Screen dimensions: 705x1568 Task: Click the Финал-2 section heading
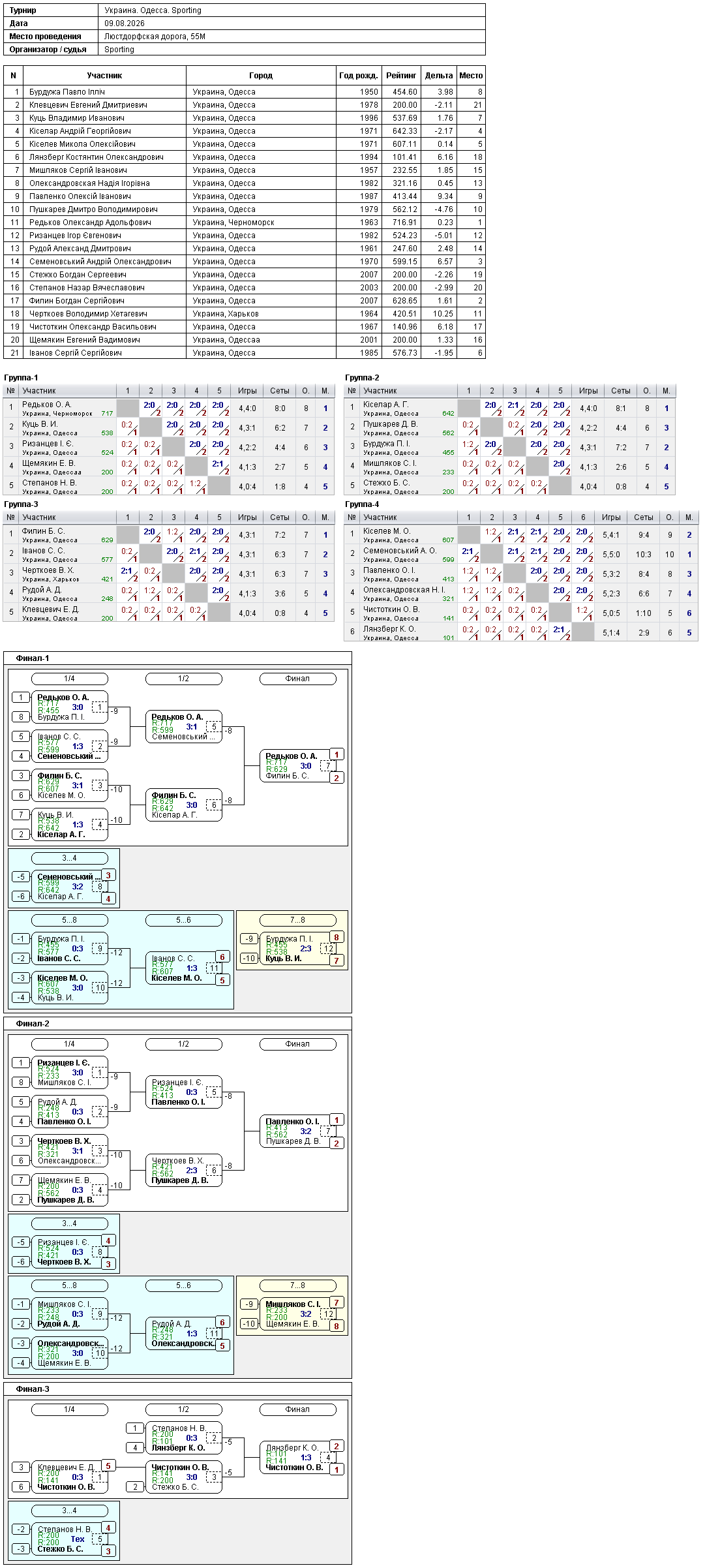(33, 1024)
